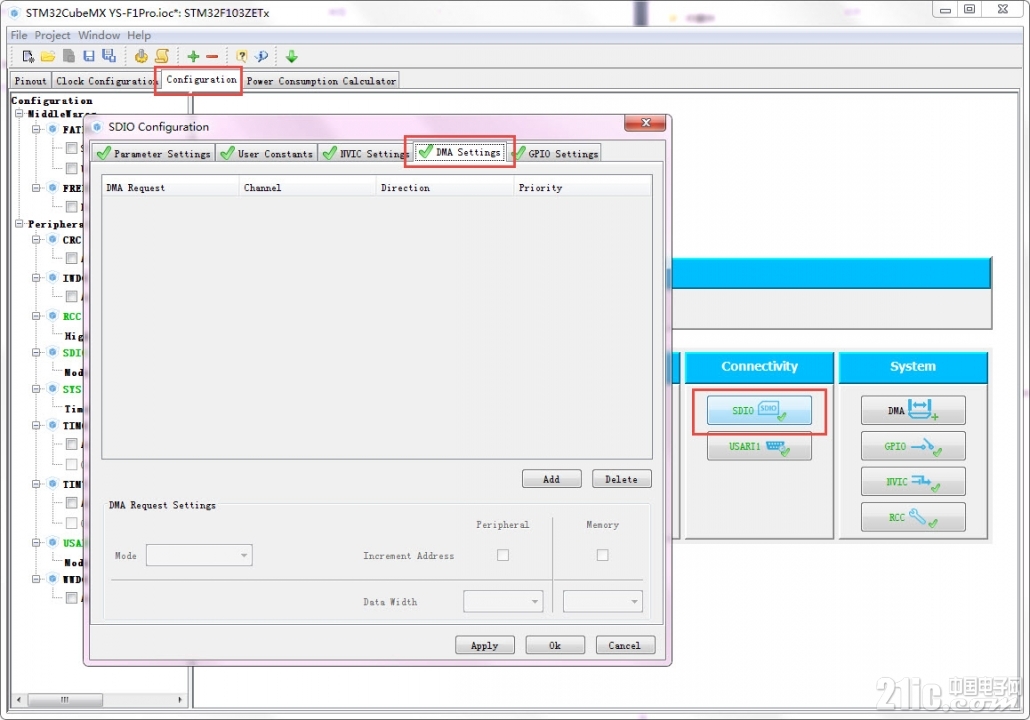1030x720 pixels.
Task: Click the Save Project As icon
Action: tap(109, 56)
